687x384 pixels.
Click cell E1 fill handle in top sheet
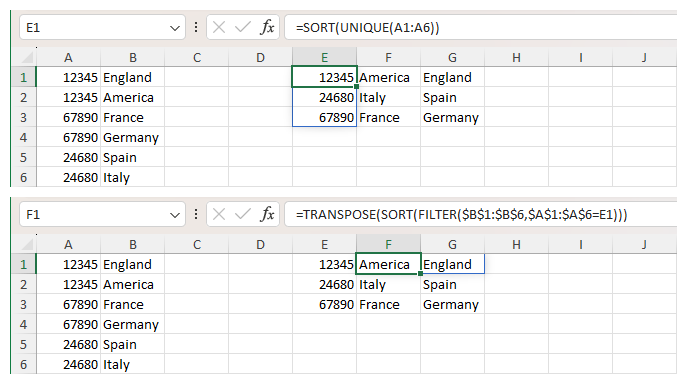pyautogui.click(x=357, y=87)
